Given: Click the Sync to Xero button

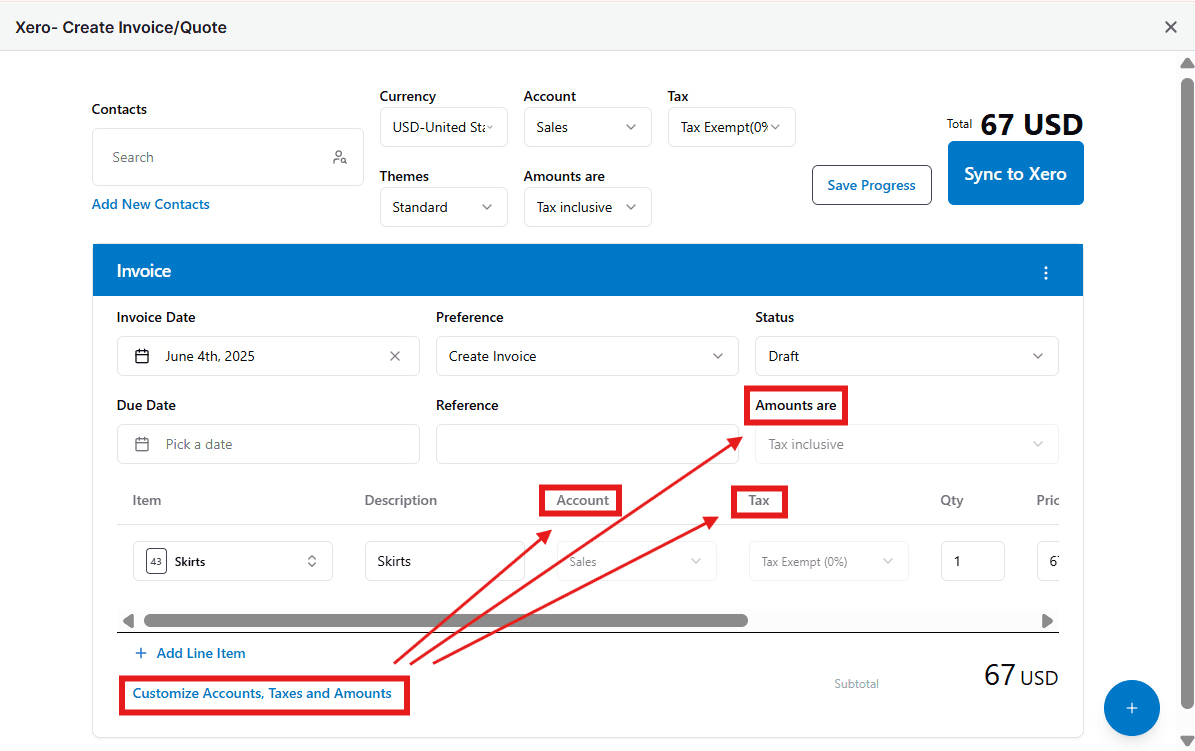Looking at the screenshot, I should 1015,173.
